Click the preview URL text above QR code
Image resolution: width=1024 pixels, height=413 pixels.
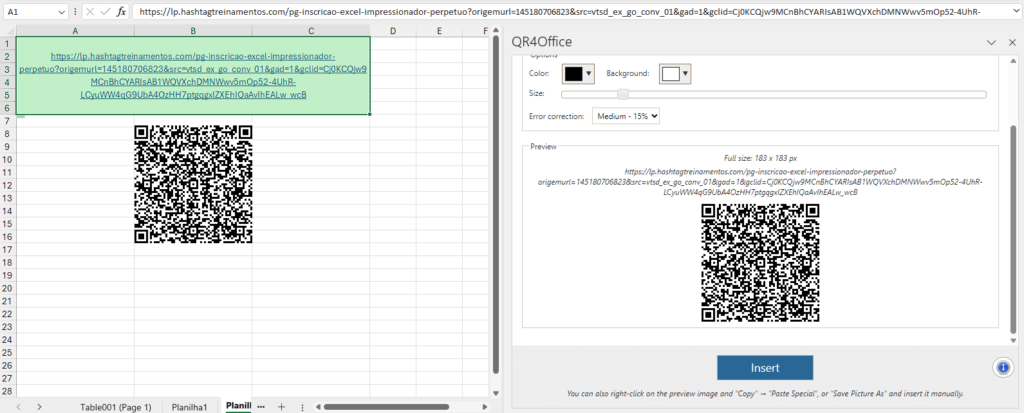click(x=760, y=180)
